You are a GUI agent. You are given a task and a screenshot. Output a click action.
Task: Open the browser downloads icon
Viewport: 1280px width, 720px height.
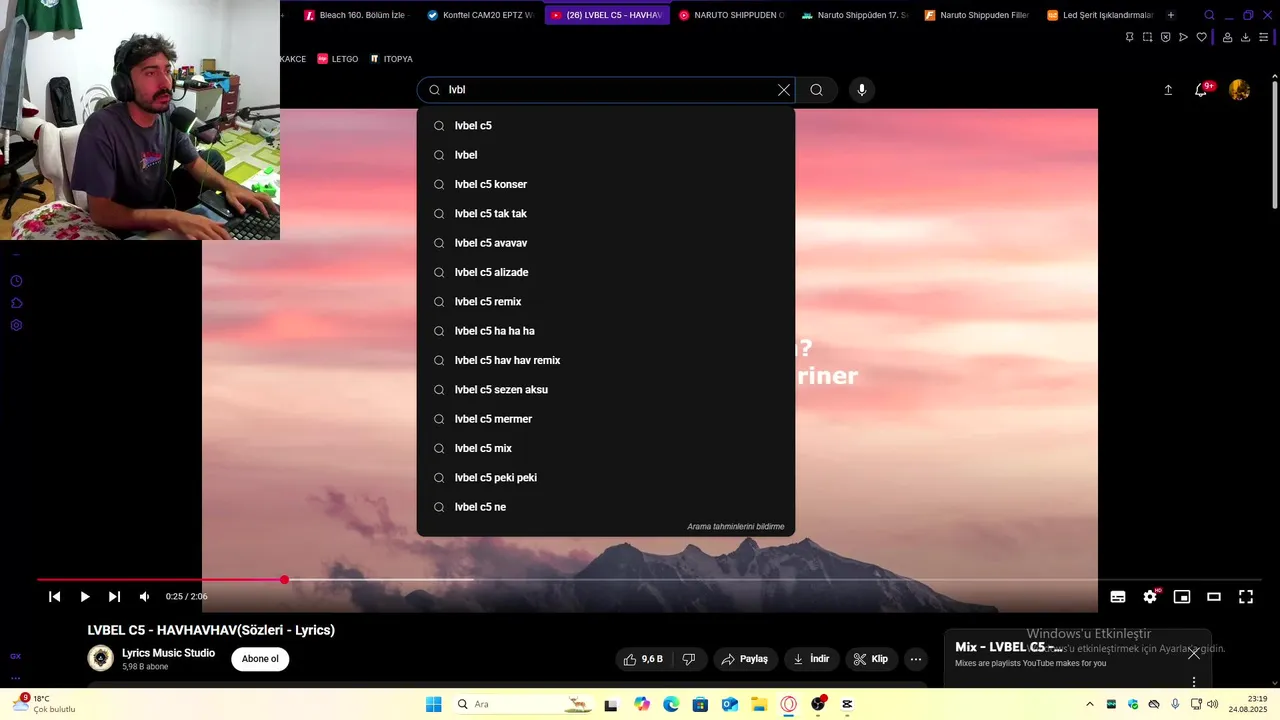[x=1245, y=37]
